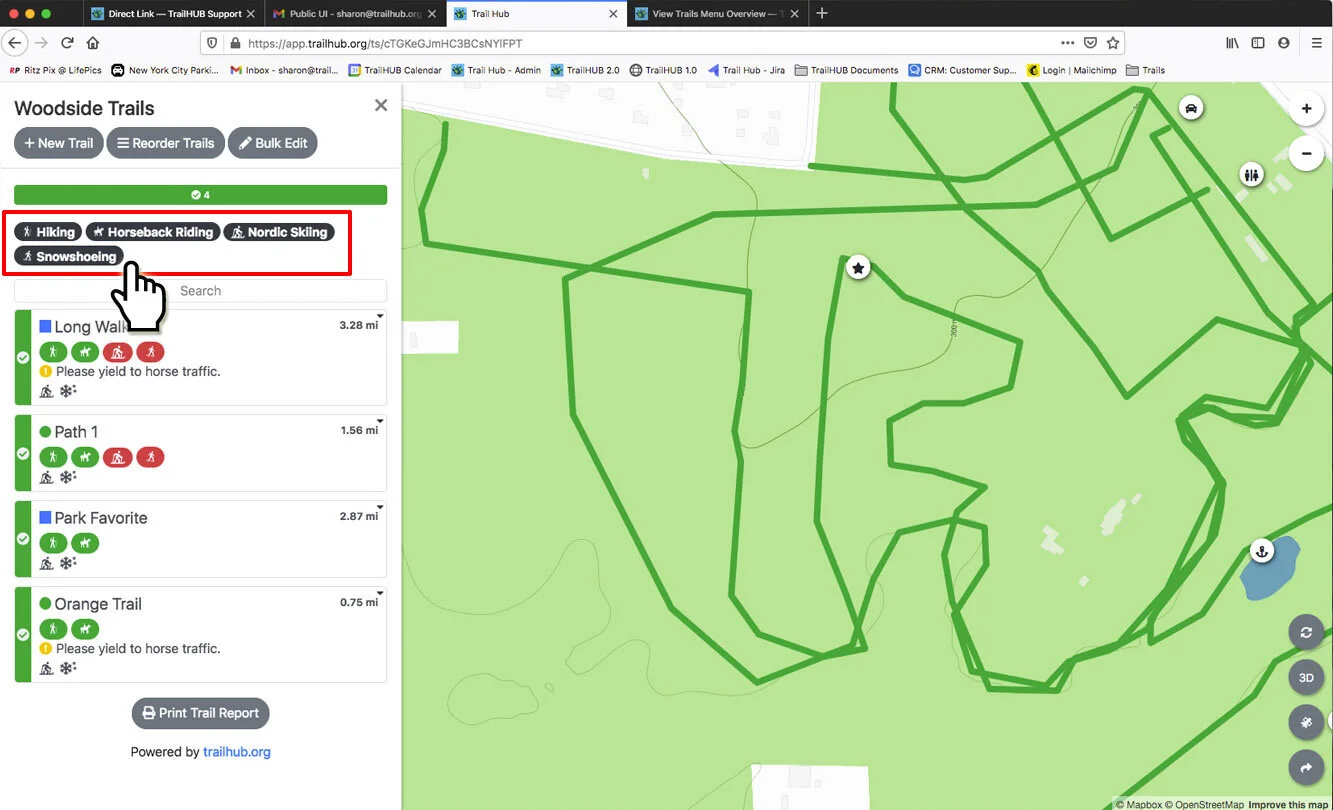Open the Orange Trail dropdown arrow
The image size is (1333, 810).
[x=380, y=594]
